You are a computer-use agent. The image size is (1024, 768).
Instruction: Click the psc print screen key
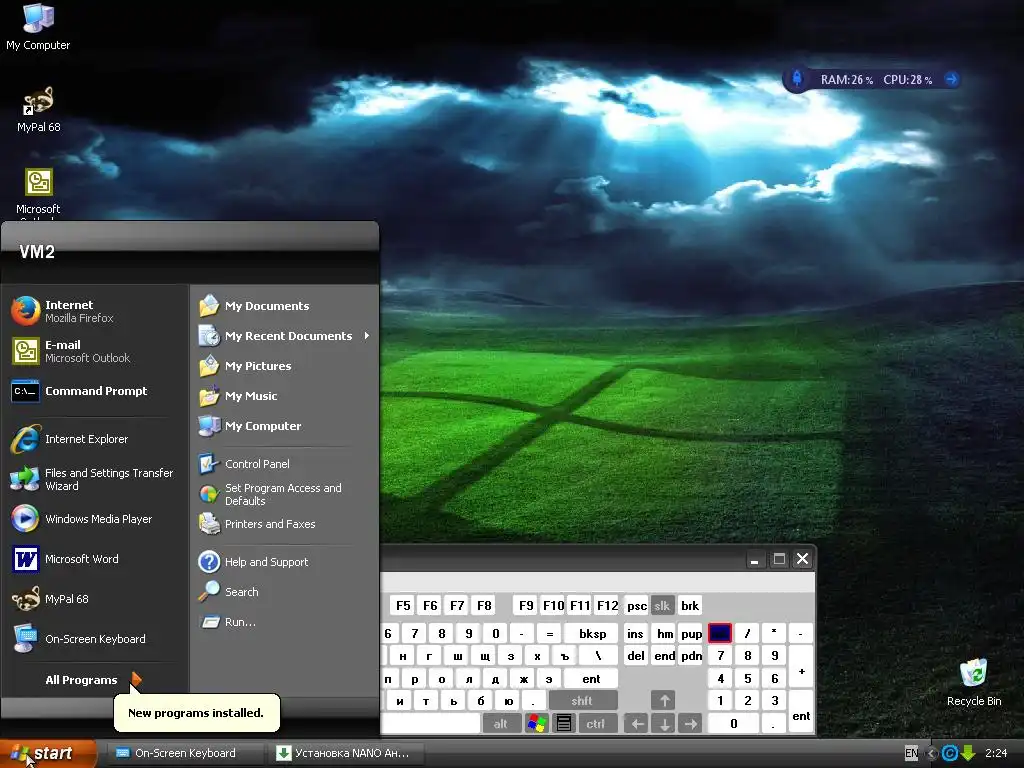(x=637, y=605)
